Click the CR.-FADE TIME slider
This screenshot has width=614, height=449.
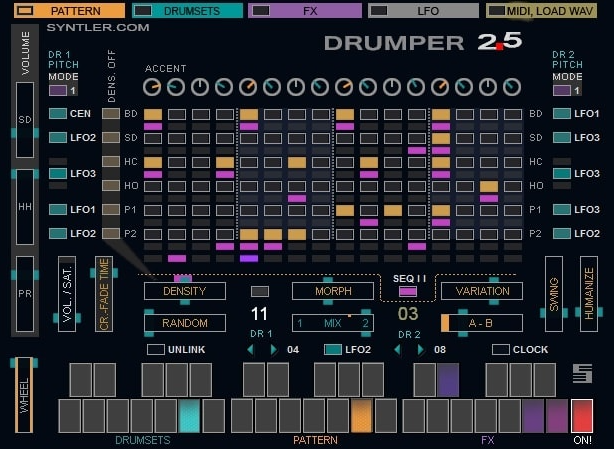(x=104, y=294)
